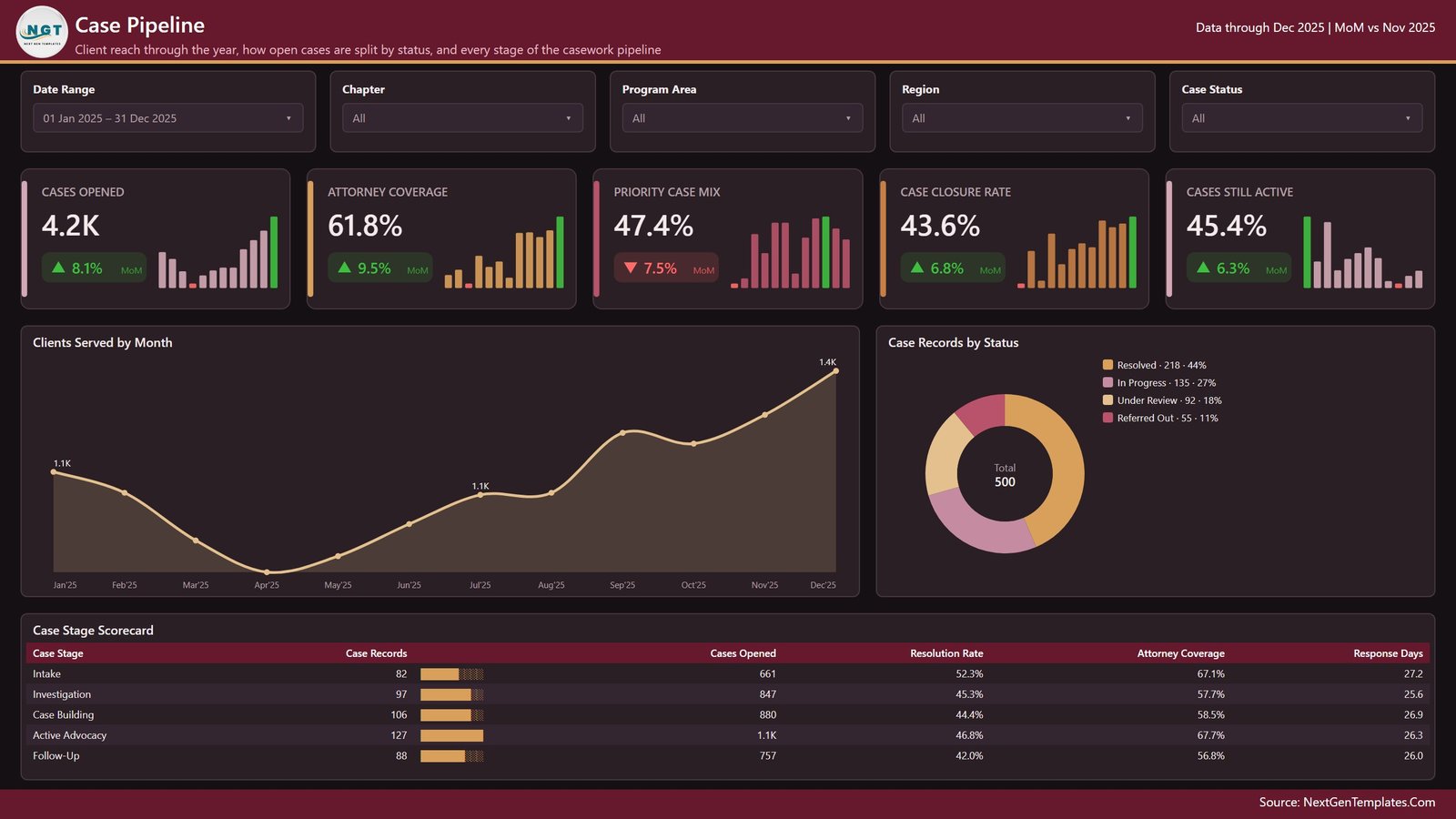Click the Intake case records data bar
Image resolution: width=1456 pixels, height=819 pixels.
(x=451, y=674)
